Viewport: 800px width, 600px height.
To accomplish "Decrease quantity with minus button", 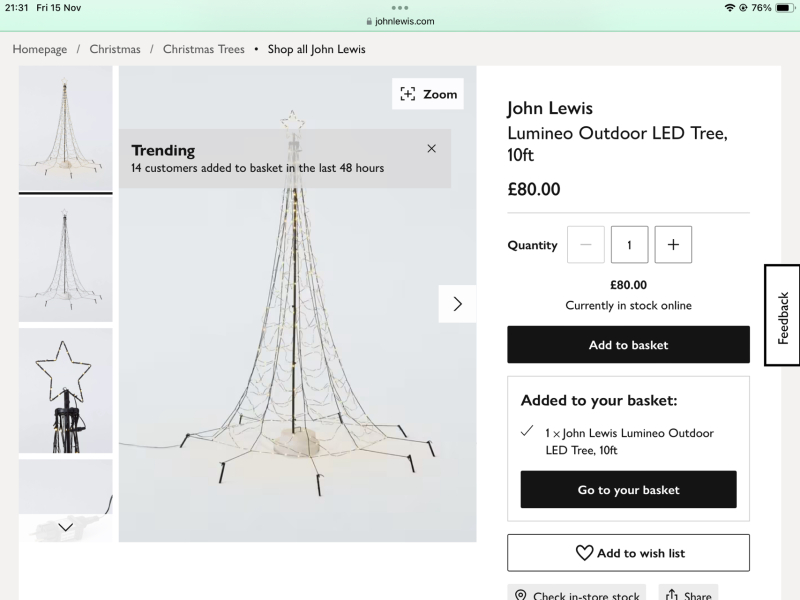I will tap(585, 245).
